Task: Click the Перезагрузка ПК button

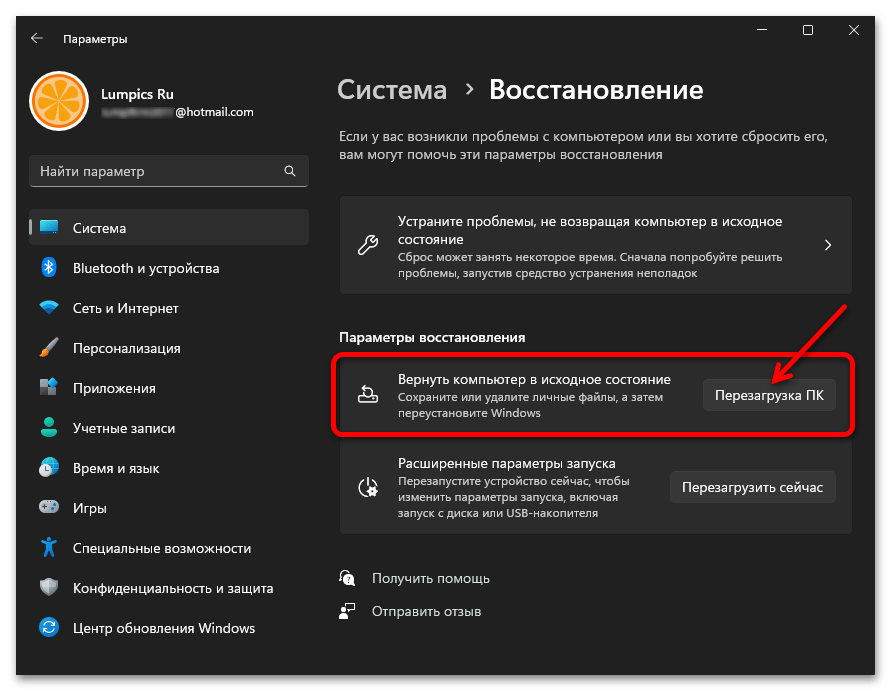Action: 769,395
